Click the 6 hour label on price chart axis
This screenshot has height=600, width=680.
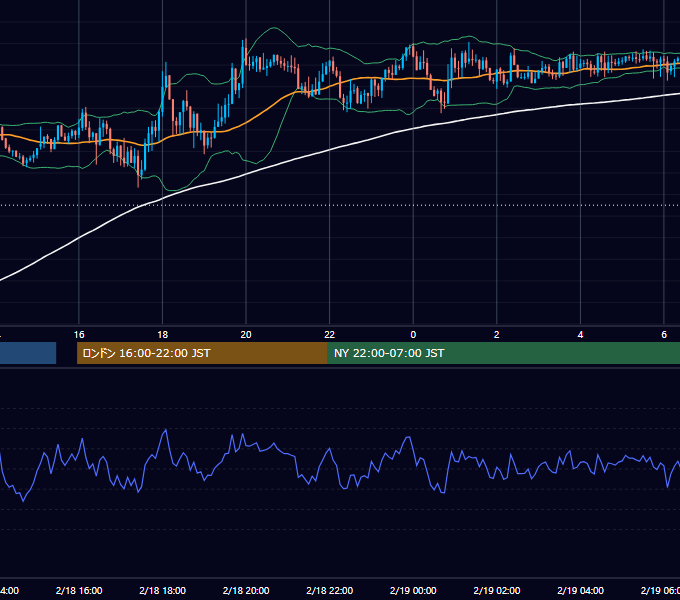point(664,335)
